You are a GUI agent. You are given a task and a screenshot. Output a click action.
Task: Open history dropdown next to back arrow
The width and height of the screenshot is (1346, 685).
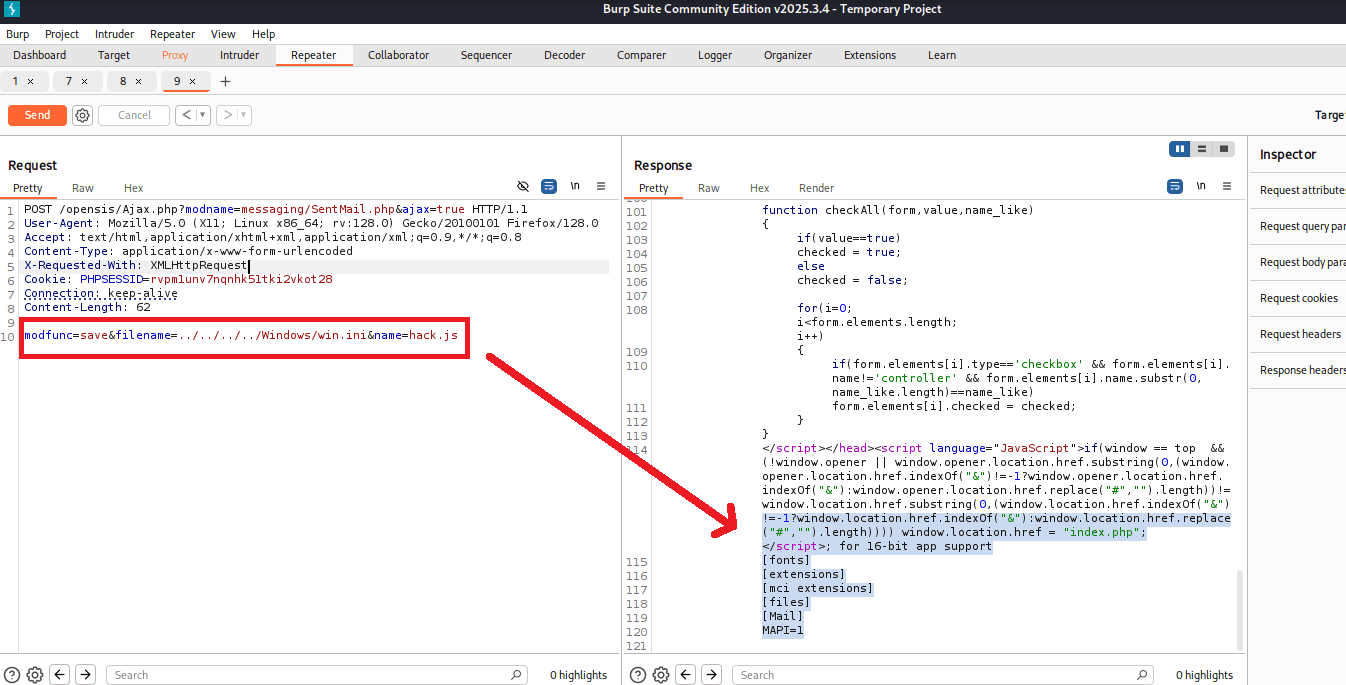203,115
